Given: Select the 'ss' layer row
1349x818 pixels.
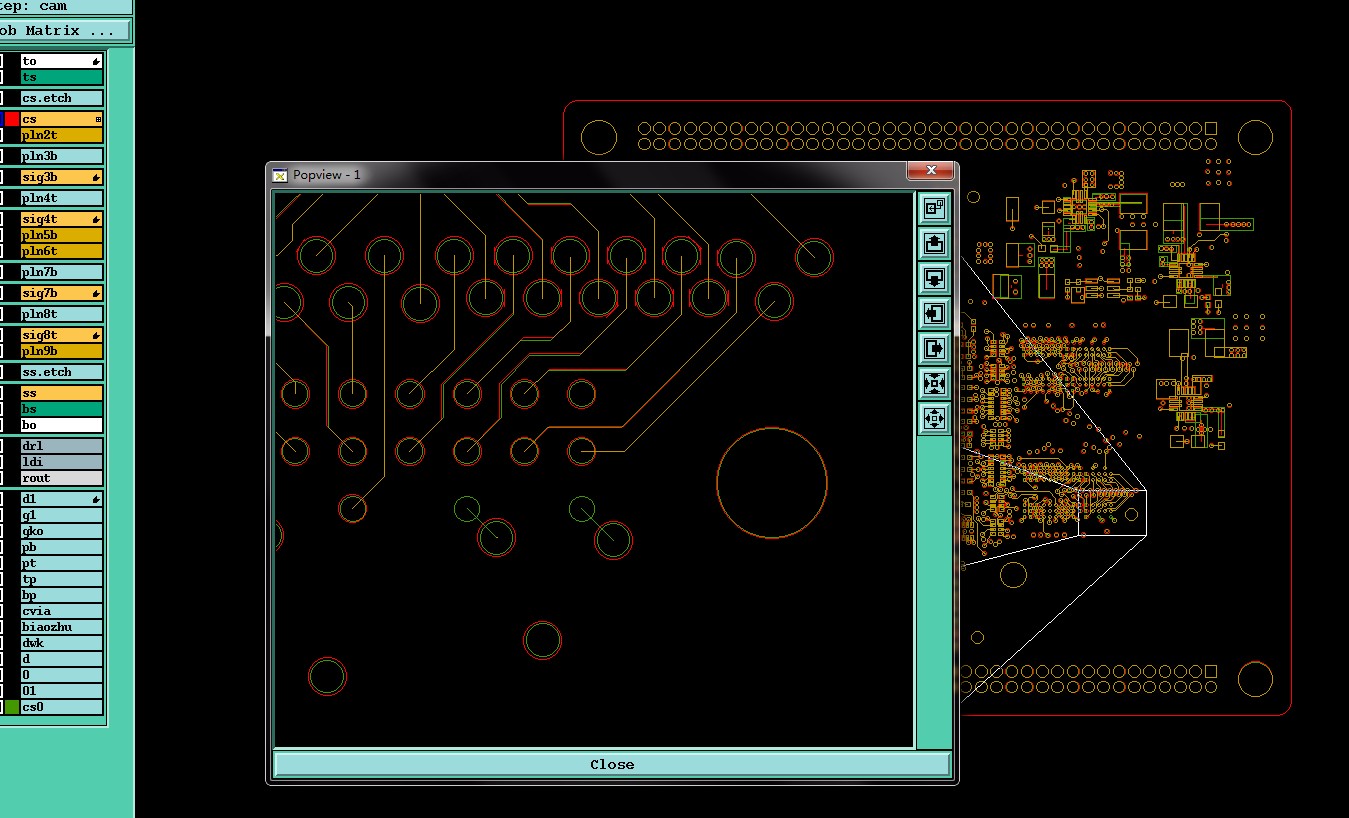Looking at the screenshot, I should [x=62, y=393].
